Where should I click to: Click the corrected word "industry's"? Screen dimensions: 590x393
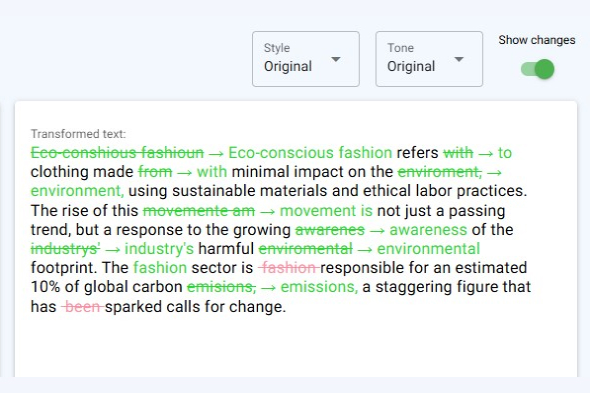click(x=159, y=249)
